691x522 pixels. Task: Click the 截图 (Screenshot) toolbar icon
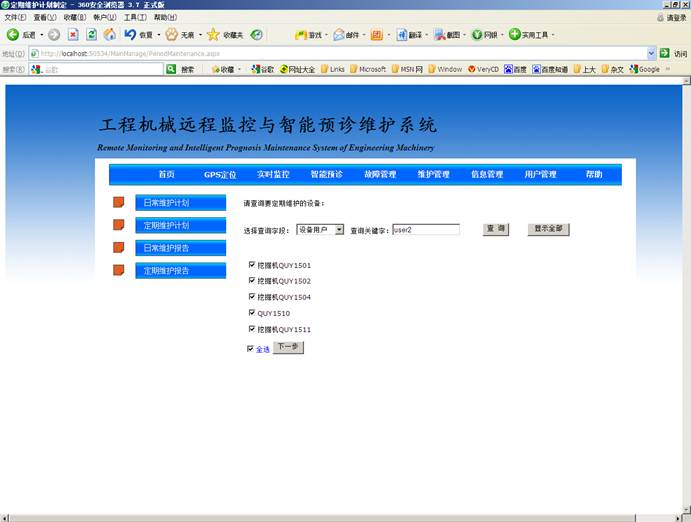[440, 35]
